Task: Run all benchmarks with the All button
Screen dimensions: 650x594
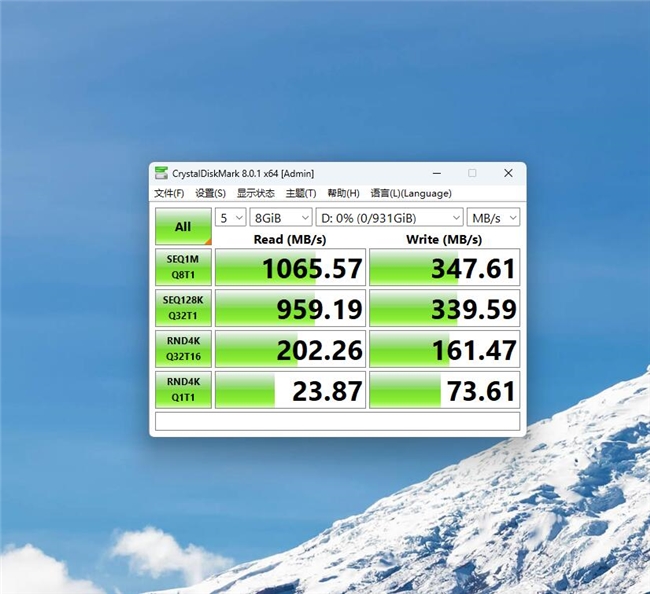Action: (x=183, y=227)
